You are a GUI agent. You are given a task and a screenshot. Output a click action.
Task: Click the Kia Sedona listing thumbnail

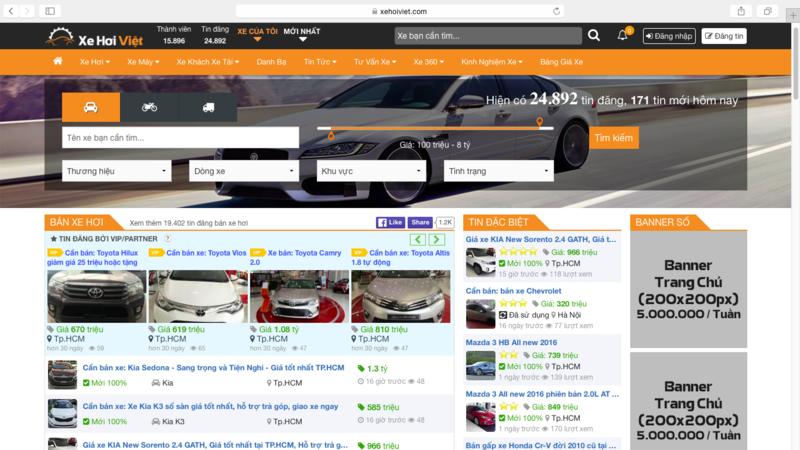click(62, 374)
